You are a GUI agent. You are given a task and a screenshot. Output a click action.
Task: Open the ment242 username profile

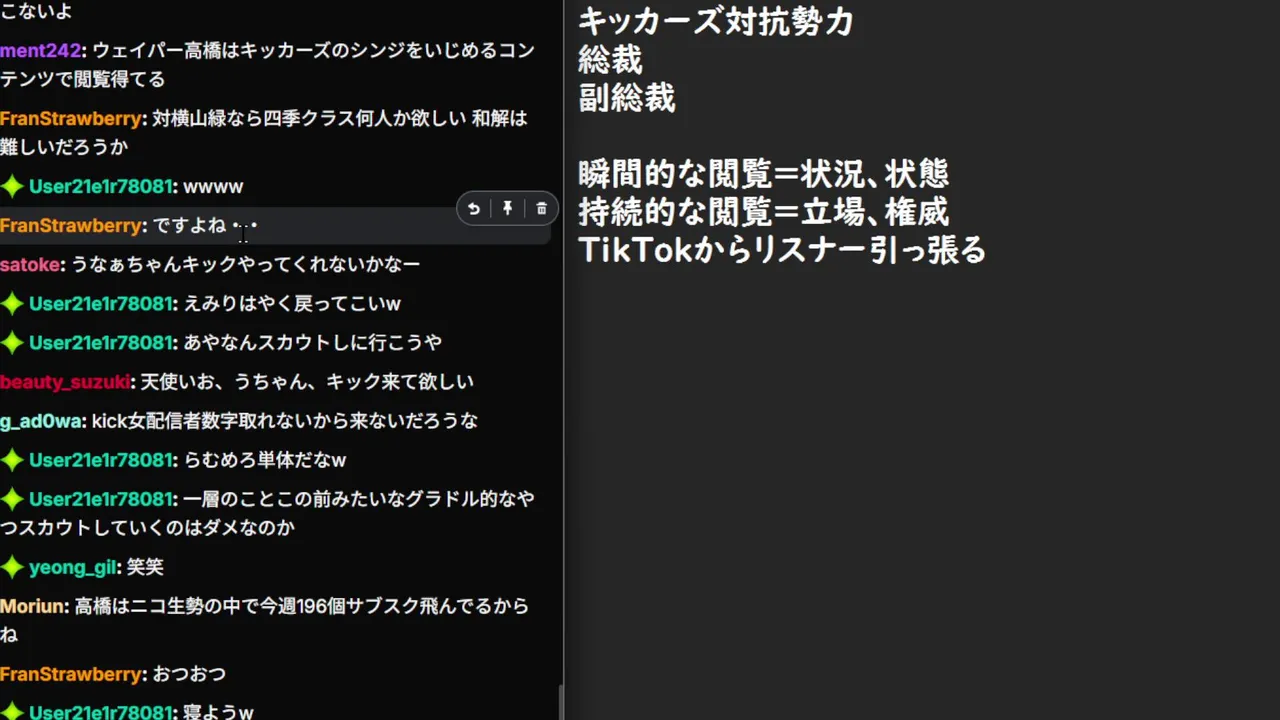[42, 50]
